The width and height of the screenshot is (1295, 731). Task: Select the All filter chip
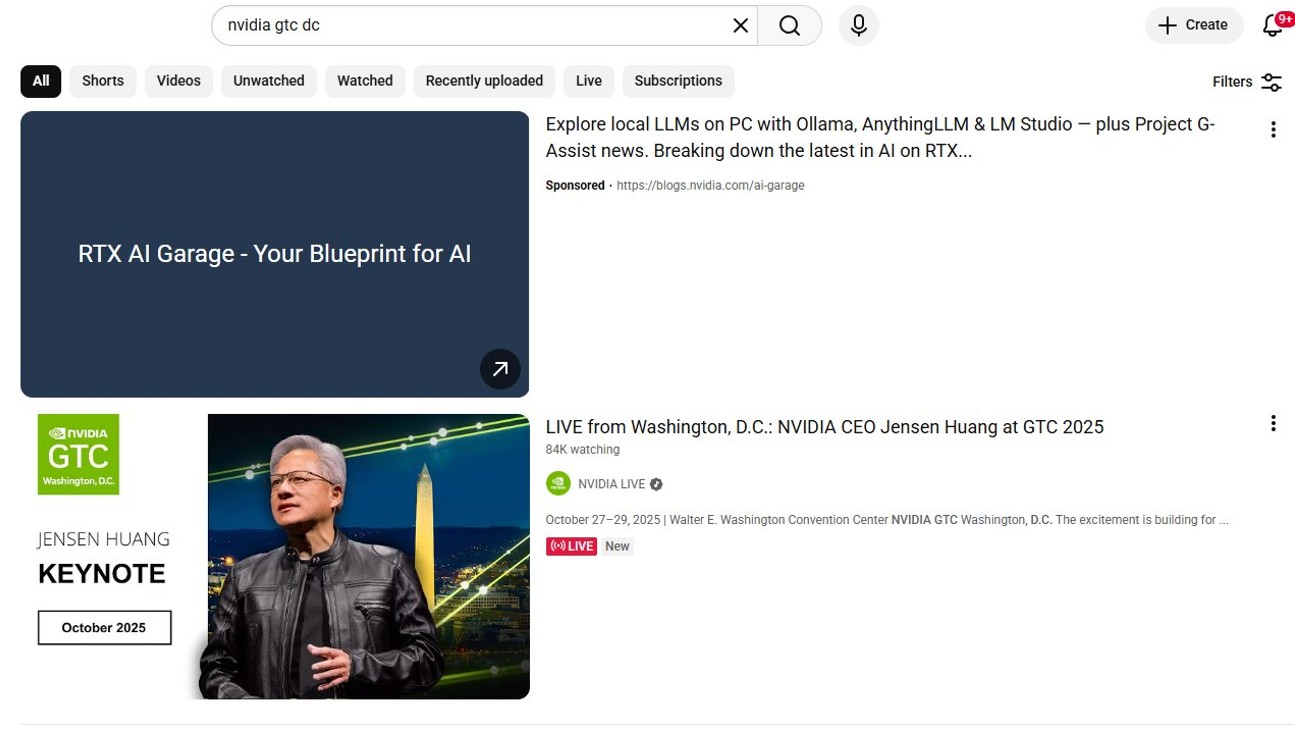pos(41,81)
